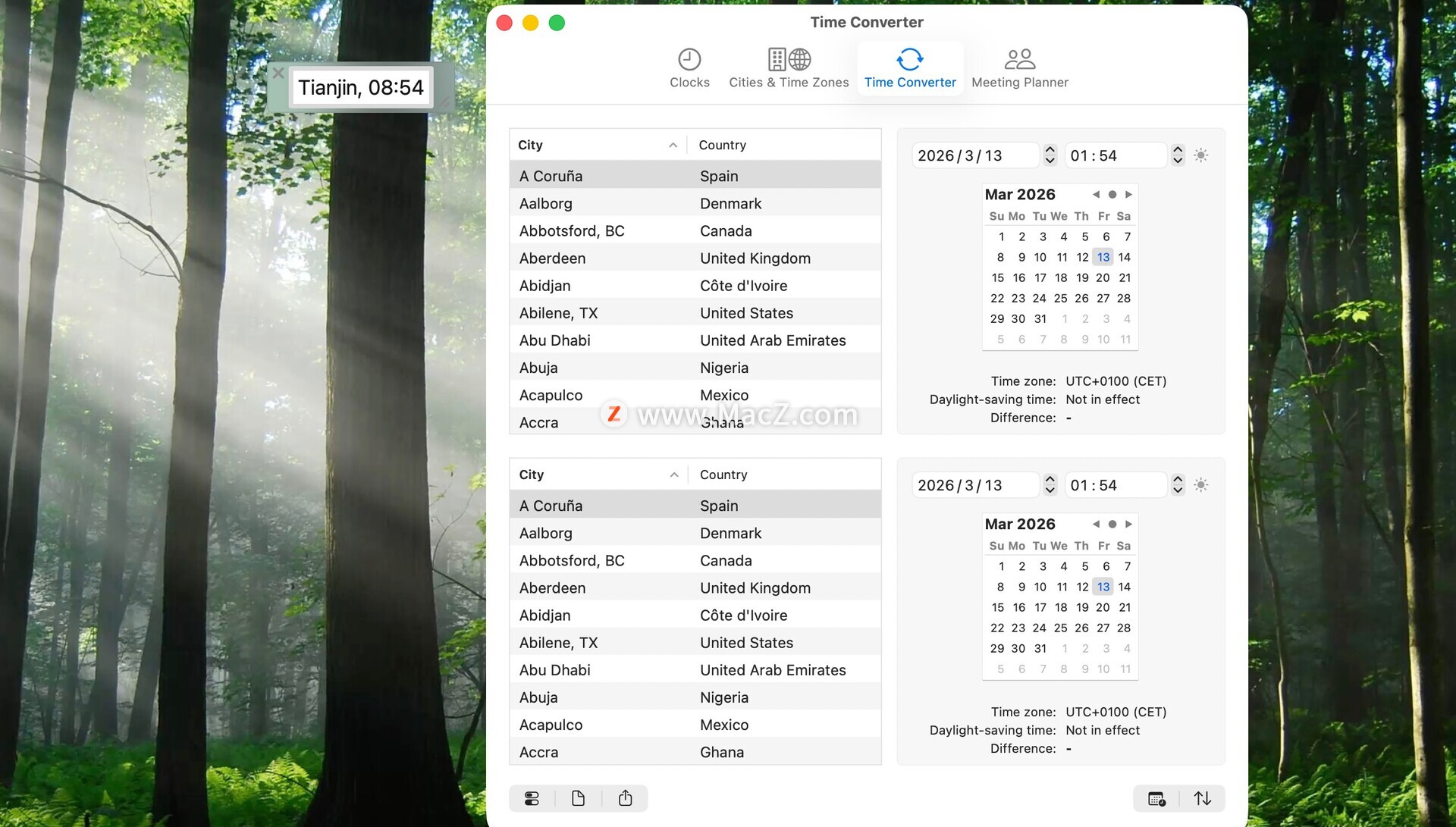Select Abu Dhabi in the upper city list
The height and width of the screenshot is (827, 1456).
(554, 340)
